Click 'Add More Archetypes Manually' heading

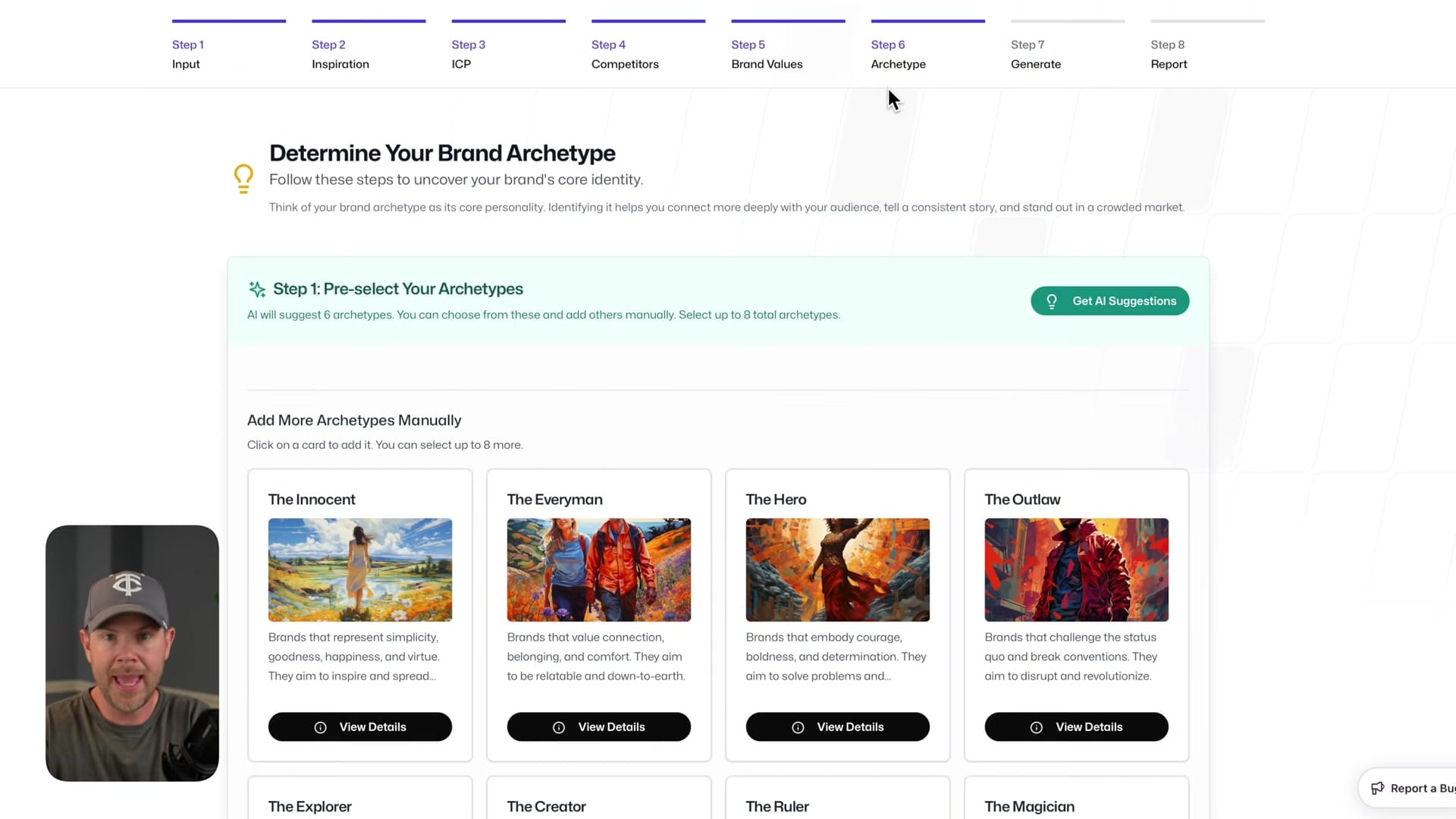[354, 420]
